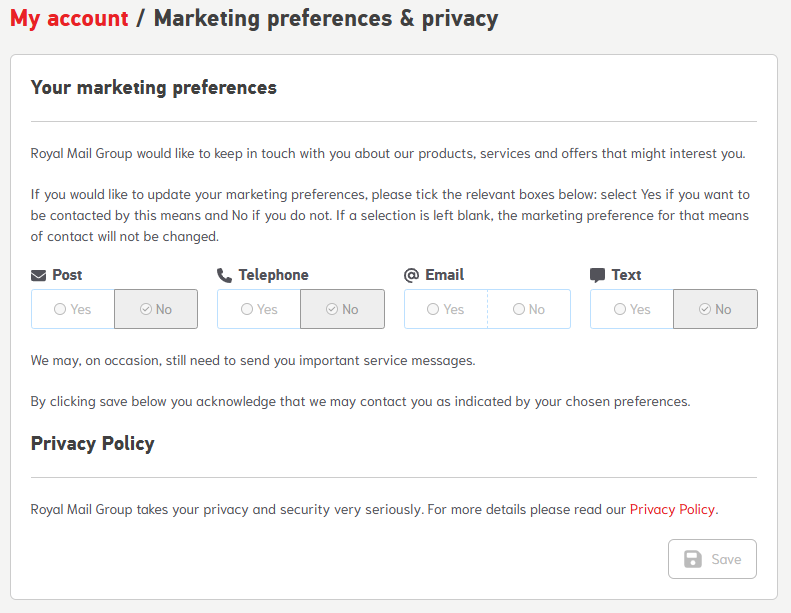Select Yes for Post marketing
The height and width of the screenshot is (613, 791).
click(73, 309)
